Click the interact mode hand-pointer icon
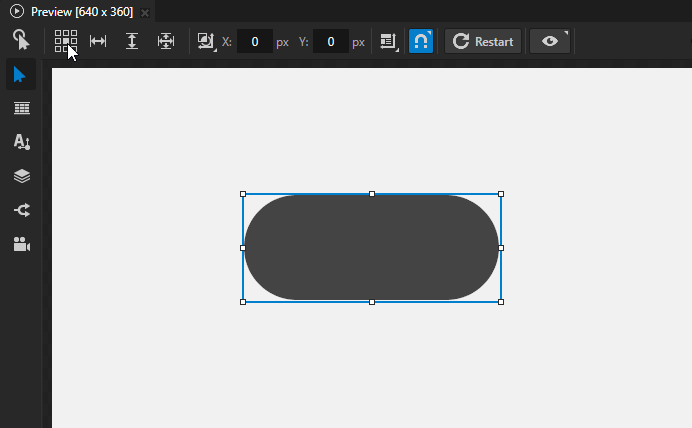The height and width of the screenshot is (428, 692). click(21, 40)
